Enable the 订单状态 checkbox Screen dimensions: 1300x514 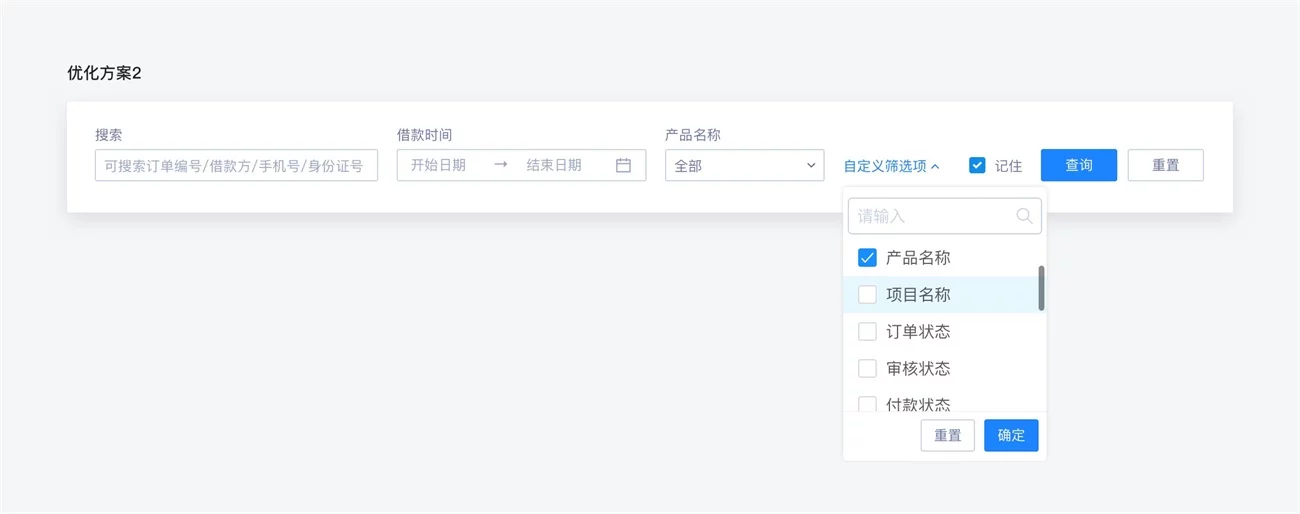tap(867, 332)
